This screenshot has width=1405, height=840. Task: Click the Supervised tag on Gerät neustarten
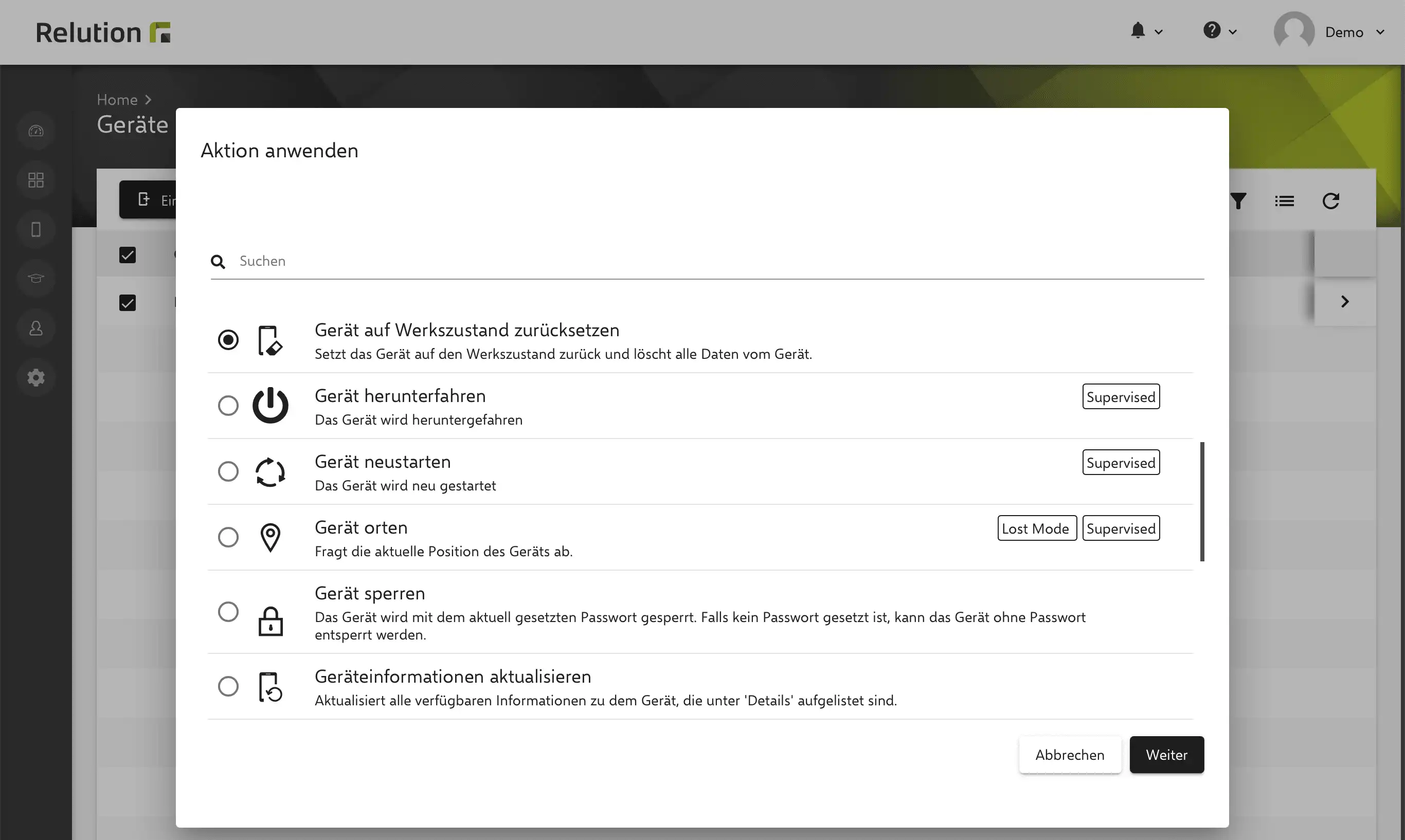tap(1121, 463)
